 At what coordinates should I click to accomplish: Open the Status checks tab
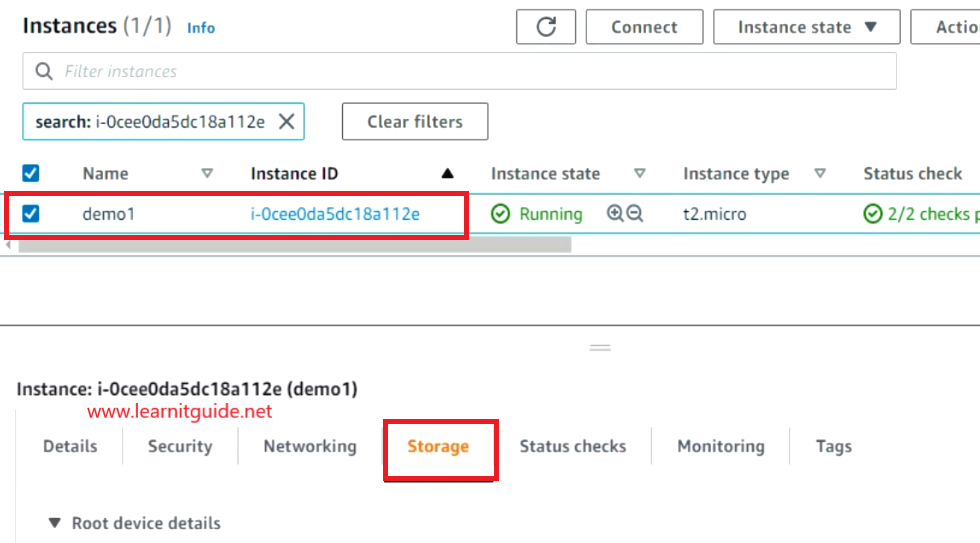[x=572, y=446]
